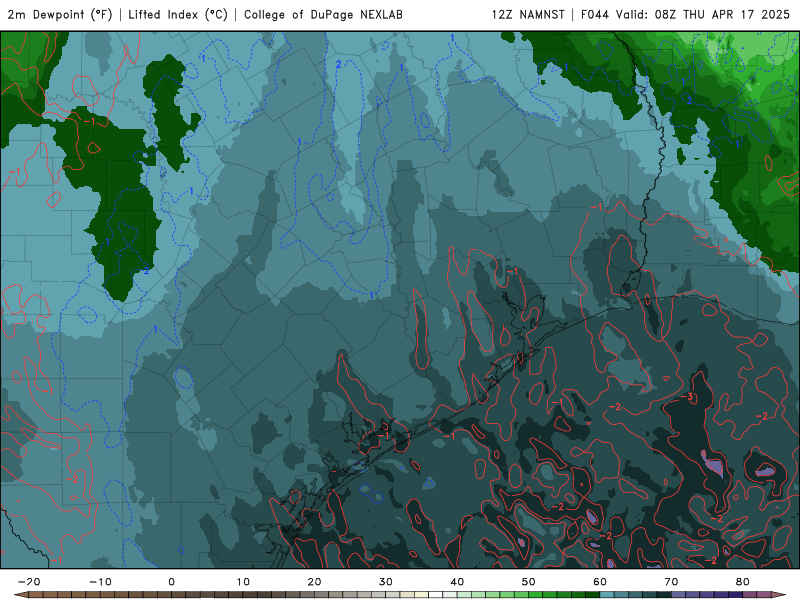Click the 'F044' forecast hour text
This screenshot has height=600, width=800.
point(595,15)
